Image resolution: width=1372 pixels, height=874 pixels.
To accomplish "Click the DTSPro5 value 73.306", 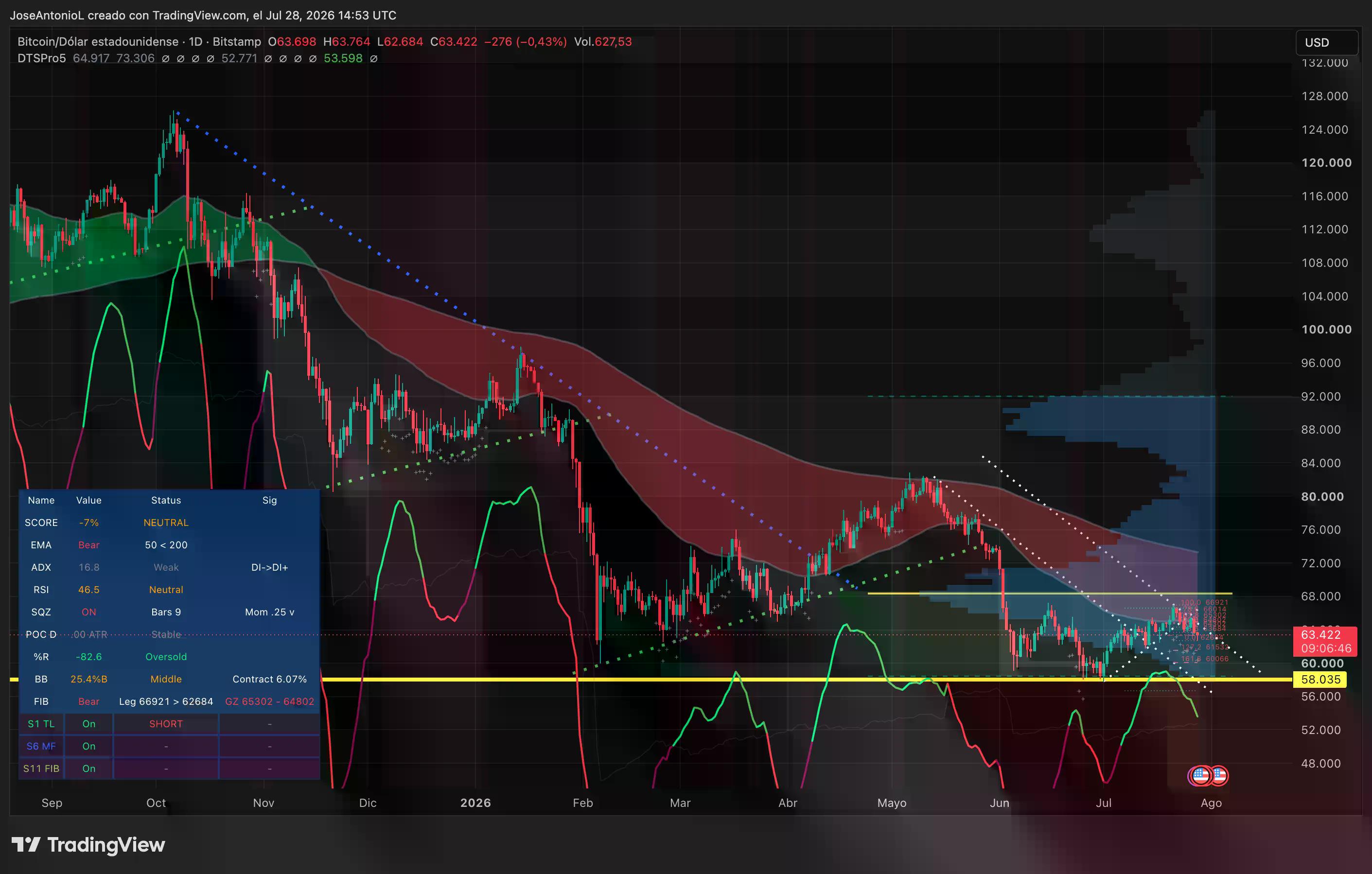I will coord(136,58).
